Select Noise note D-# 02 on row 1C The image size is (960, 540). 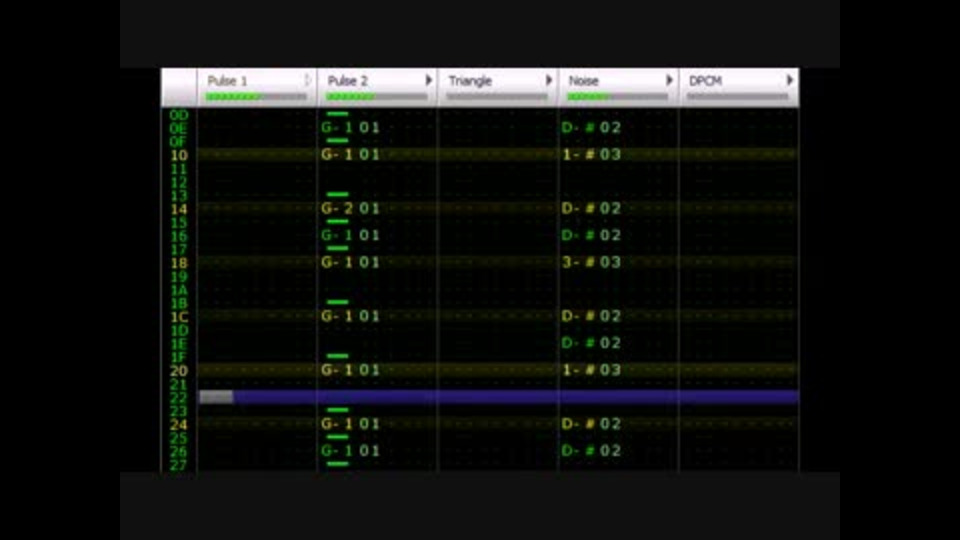pyautogui.click(x=591, y=316)
